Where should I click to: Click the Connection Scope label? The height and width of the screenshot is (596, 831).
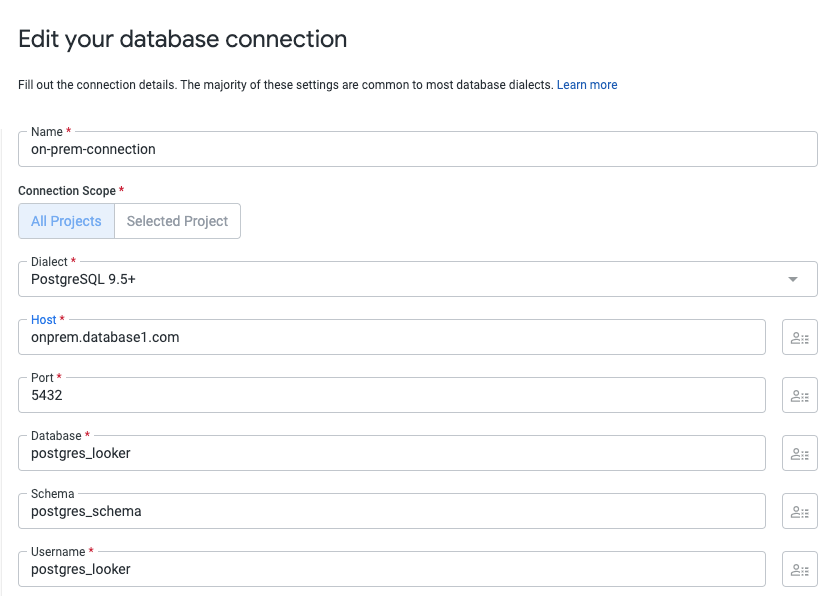[x=68, y=190]
